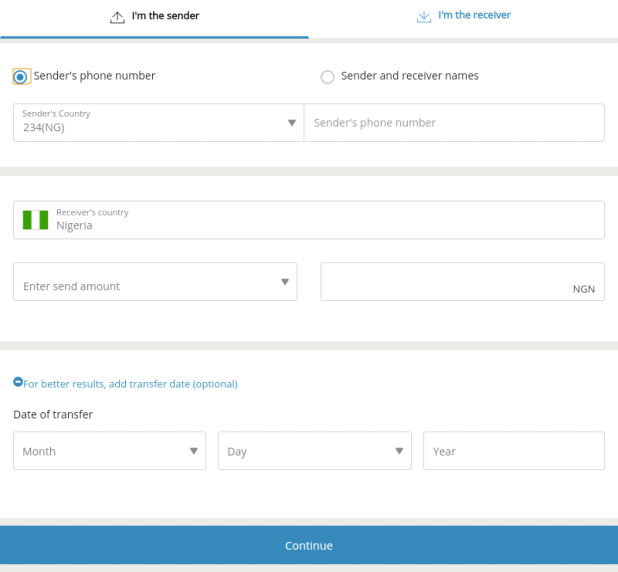
Task: Click the Continue button
Action: click(x=309, y=545)
